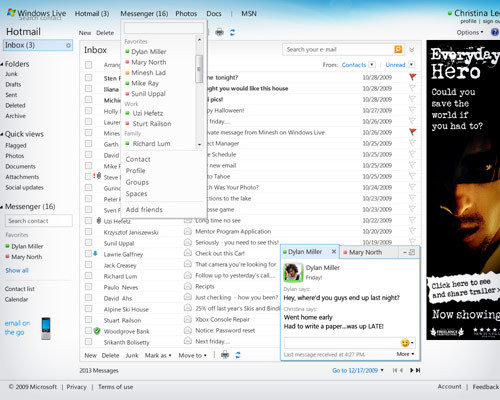This screenshot has width=500, height=400.
Task: Click Add friends in Messenger menu
Action: coord(144,210)
